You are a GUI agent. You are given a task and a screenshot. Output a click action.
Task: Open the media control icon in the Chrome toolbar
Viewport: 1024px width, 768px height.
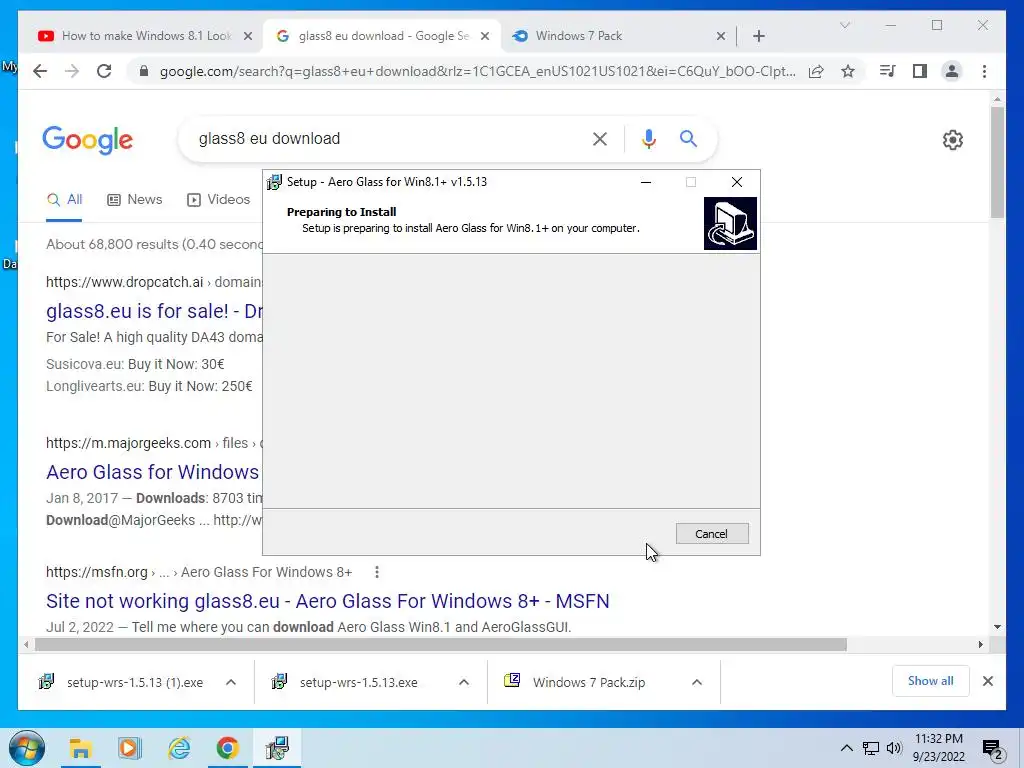(x=888, y=71)
